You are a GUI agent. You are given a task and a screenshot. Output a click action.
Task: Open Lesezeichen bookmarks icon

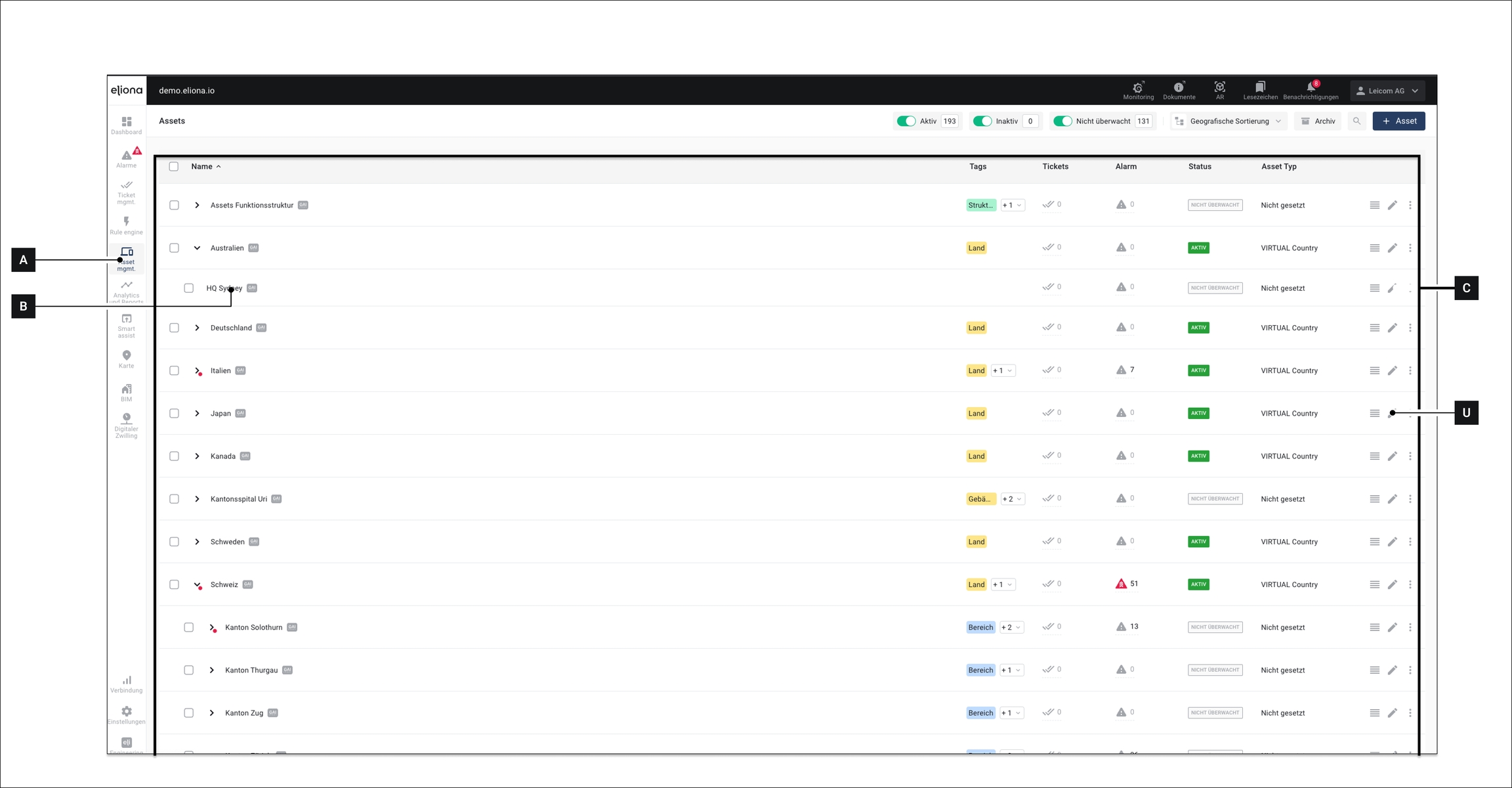(x=1260, y=91)
